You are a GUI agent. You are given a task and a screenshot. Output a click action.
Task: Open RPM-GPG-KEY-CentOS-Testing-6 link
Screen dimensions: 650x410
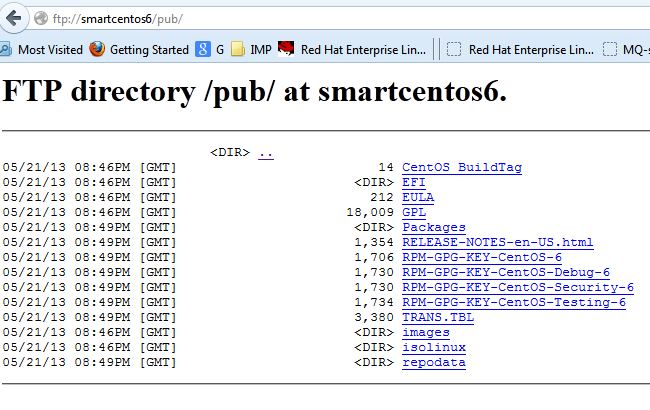pos(514,302)
